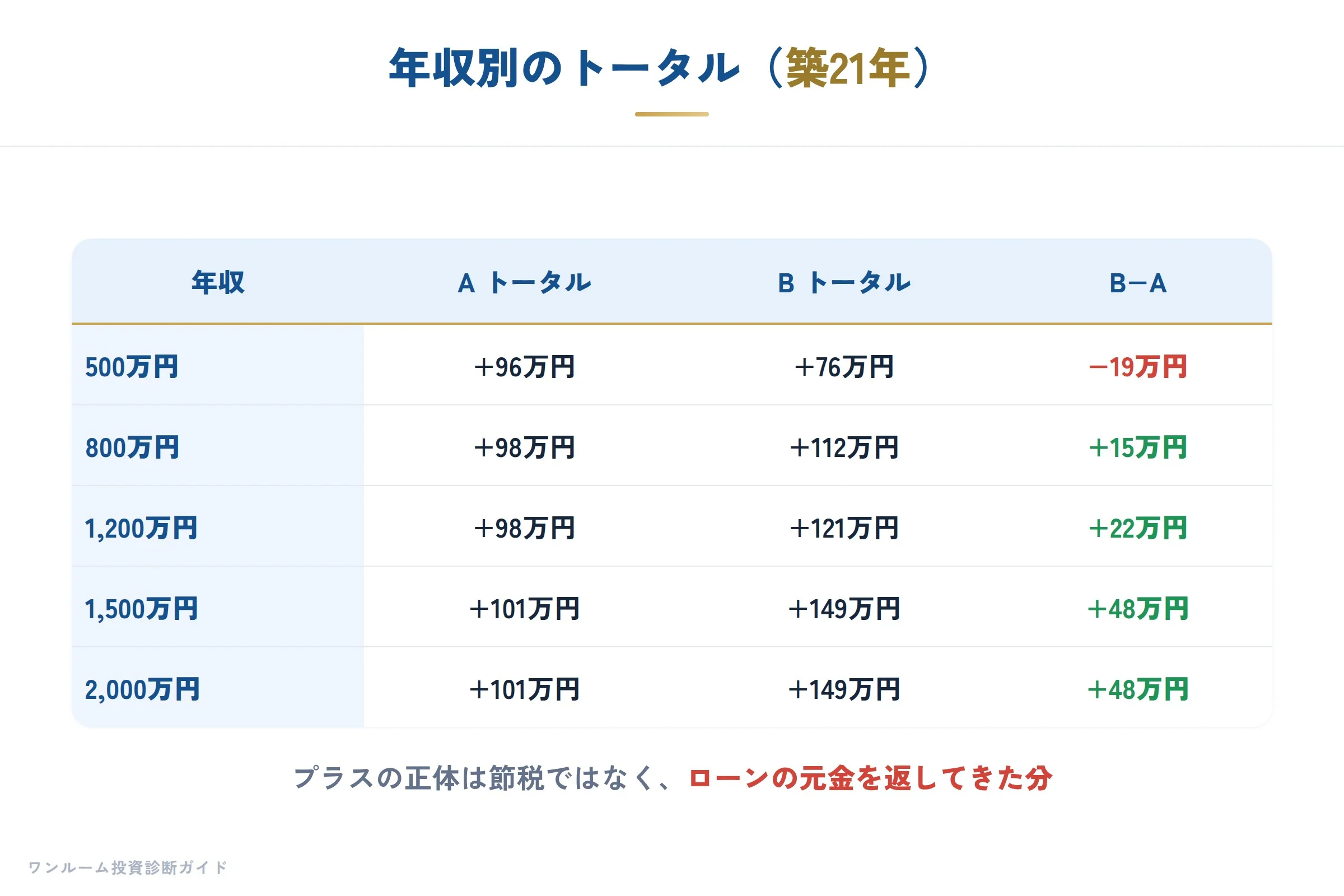Screen dimensions: 1344x896
Task: Click +48万円 in the 1,500万円 row
Action: tap(1138, 609)
